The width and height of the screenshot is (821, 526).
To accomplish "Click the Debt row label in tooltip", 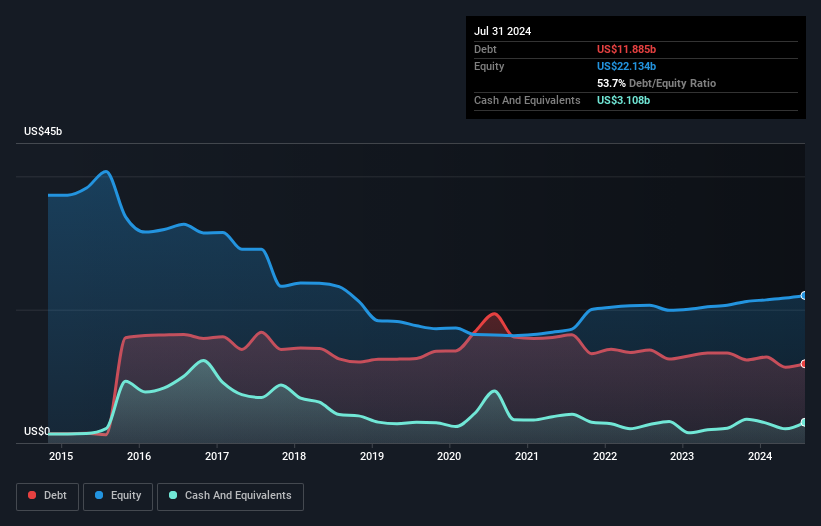I will pyautogui.click(x=485, y=49).
